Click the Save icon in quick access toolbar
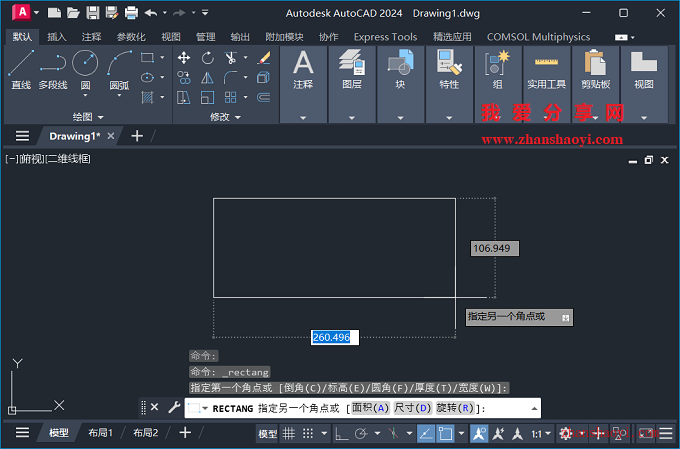This screenshot has height=449, width=680. tap(92, 13)
